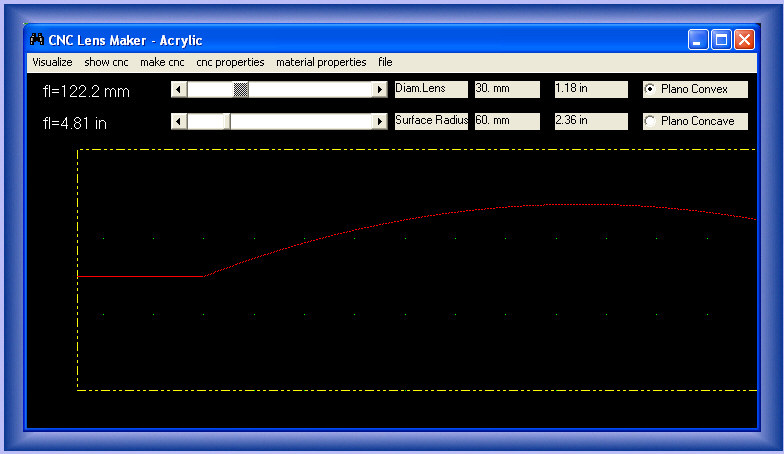Click the surface radius 60. mm field
The height and width of the screenshot is (454, 784).
click(x=506, y=121)
